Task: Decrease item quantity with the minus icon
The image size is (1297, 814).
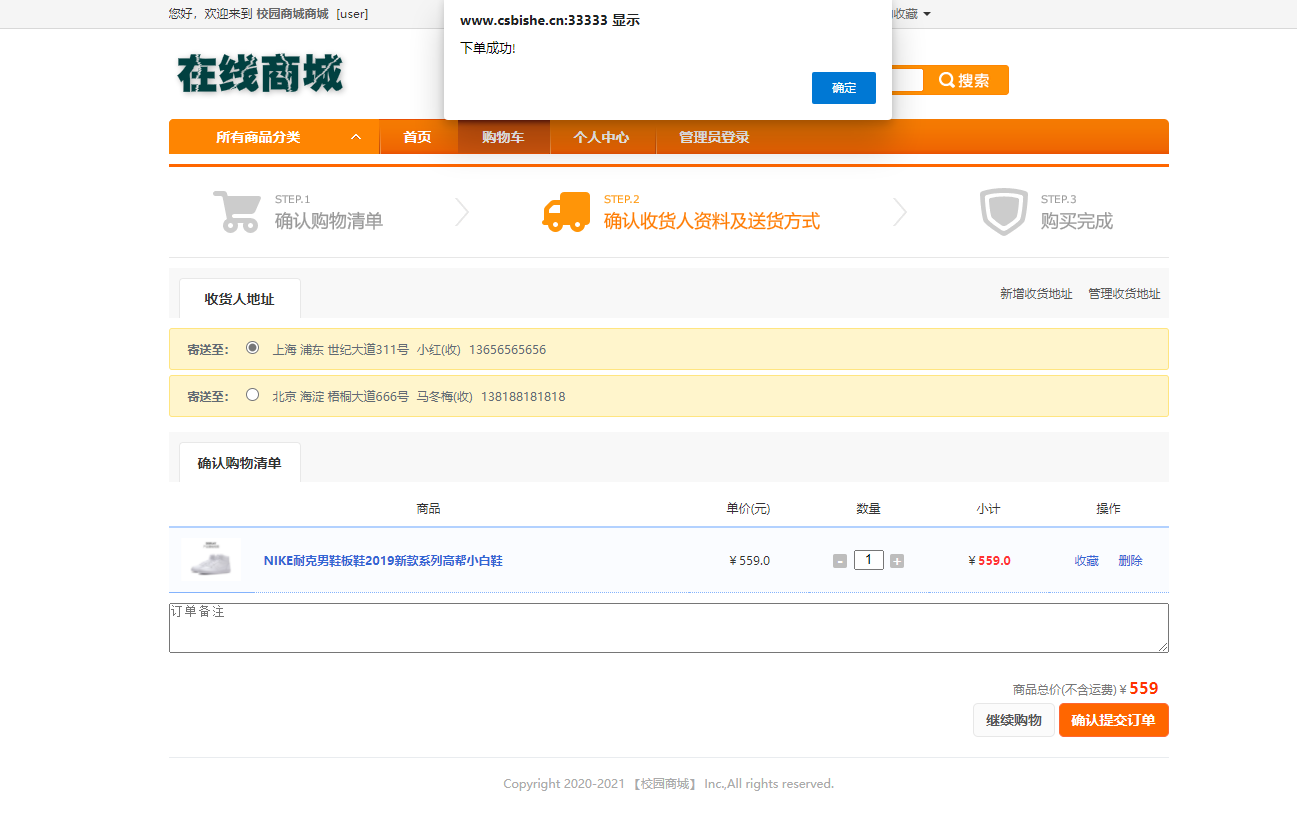Action: click(840, 560)
